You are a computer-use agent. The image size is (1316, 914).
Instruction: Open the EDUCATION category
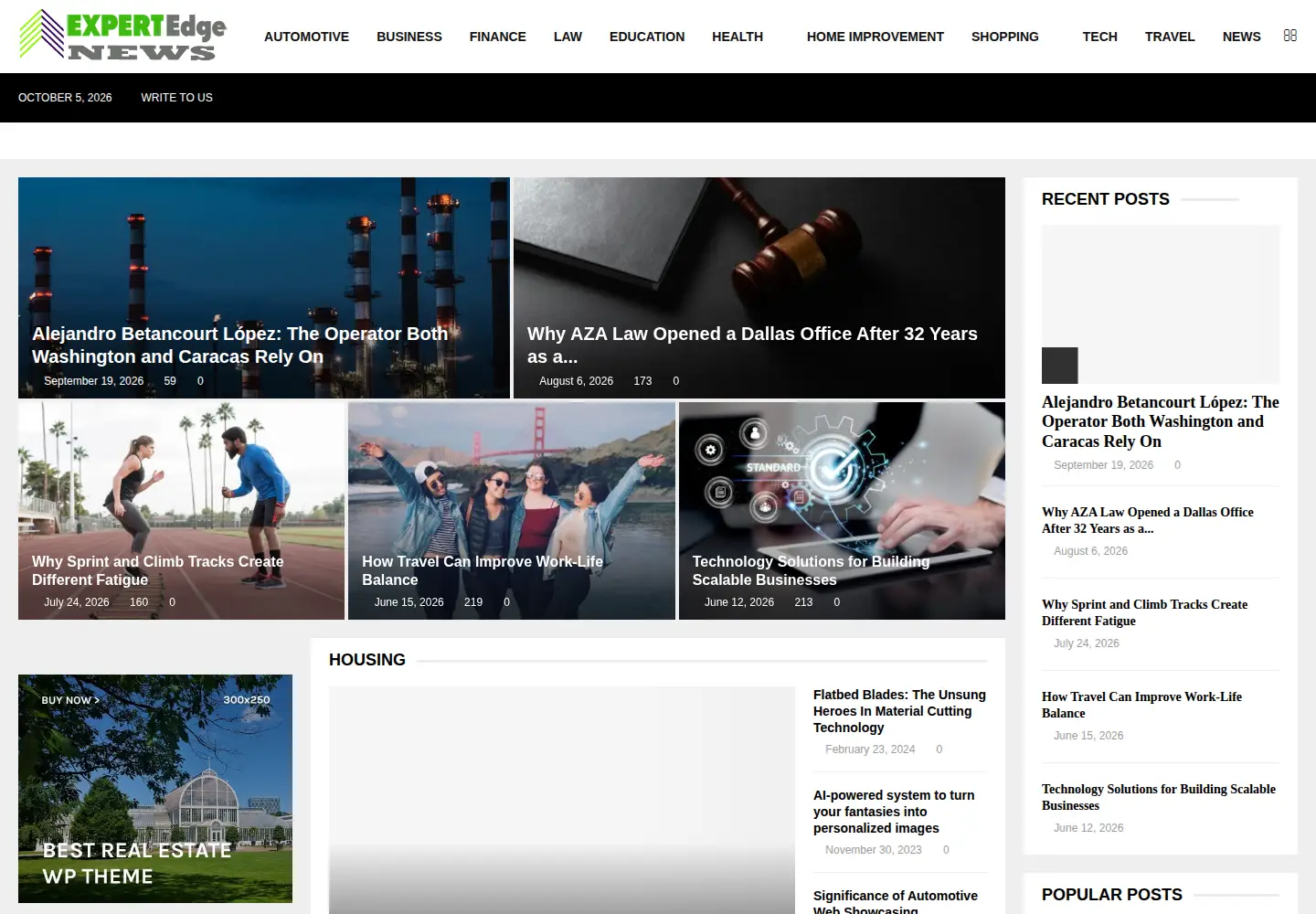tap(647, 37)
